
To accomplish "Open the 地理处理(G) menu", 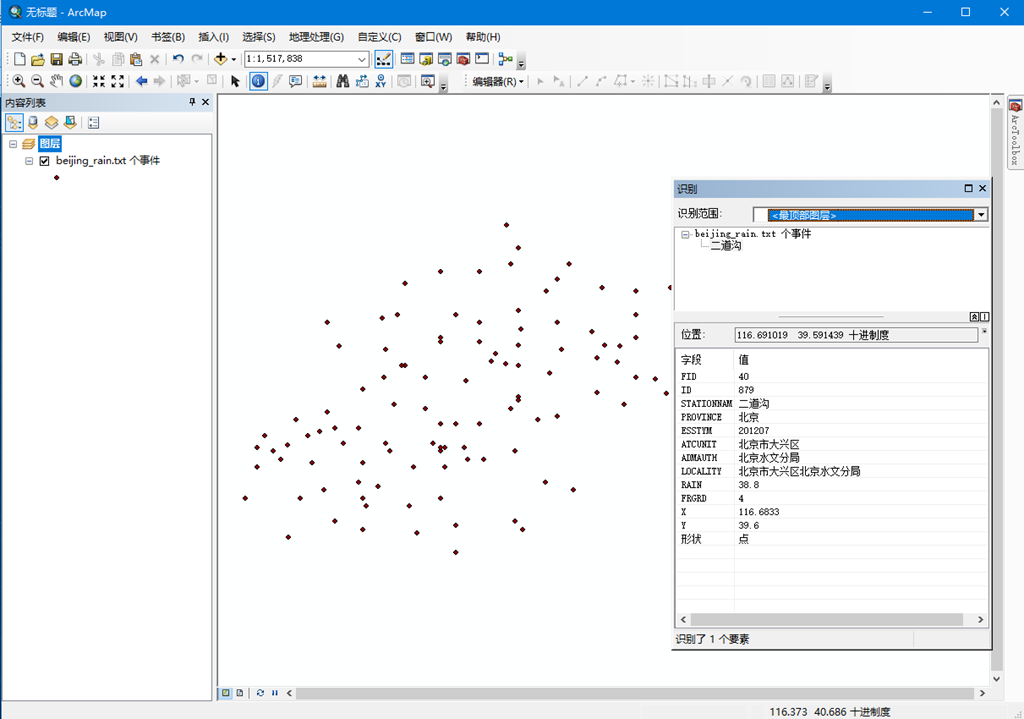I will coord(317,37).
